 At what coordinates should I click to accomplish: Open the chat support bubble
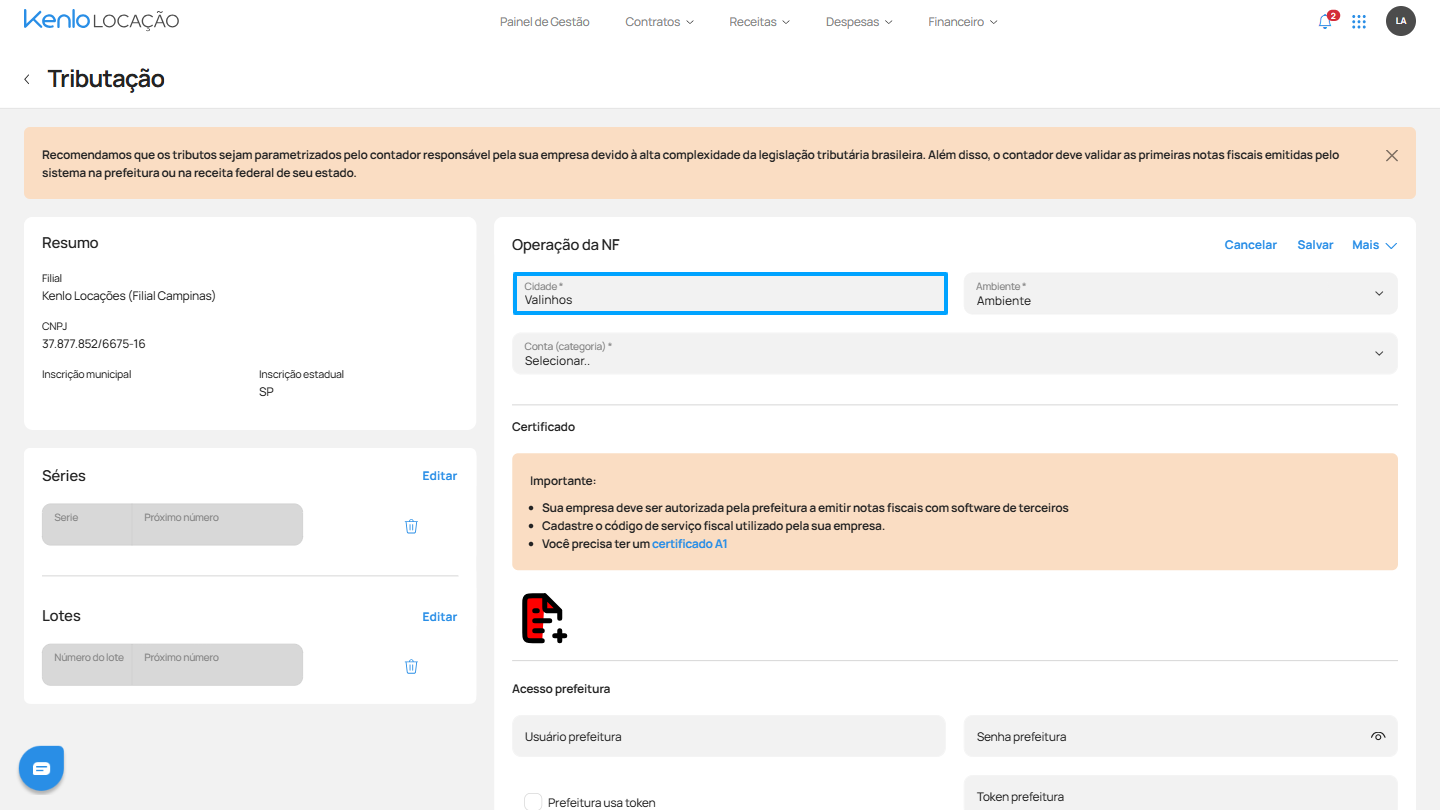(x=41, y=768)
